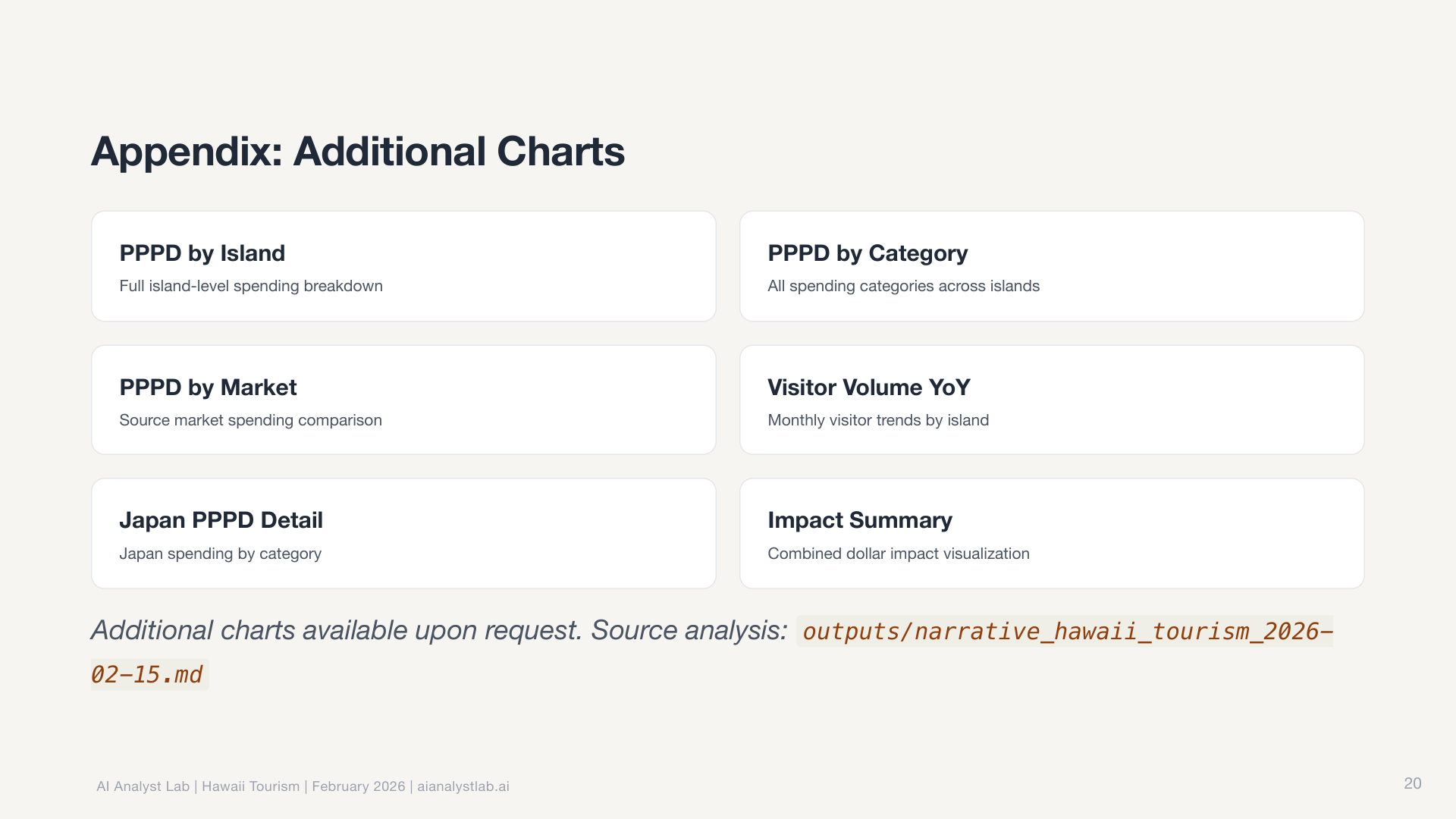This screenshot has height=819, width=1456.
Task: Click 'AI Analyst Lab' in footer
Action: [x=143, y=786]
